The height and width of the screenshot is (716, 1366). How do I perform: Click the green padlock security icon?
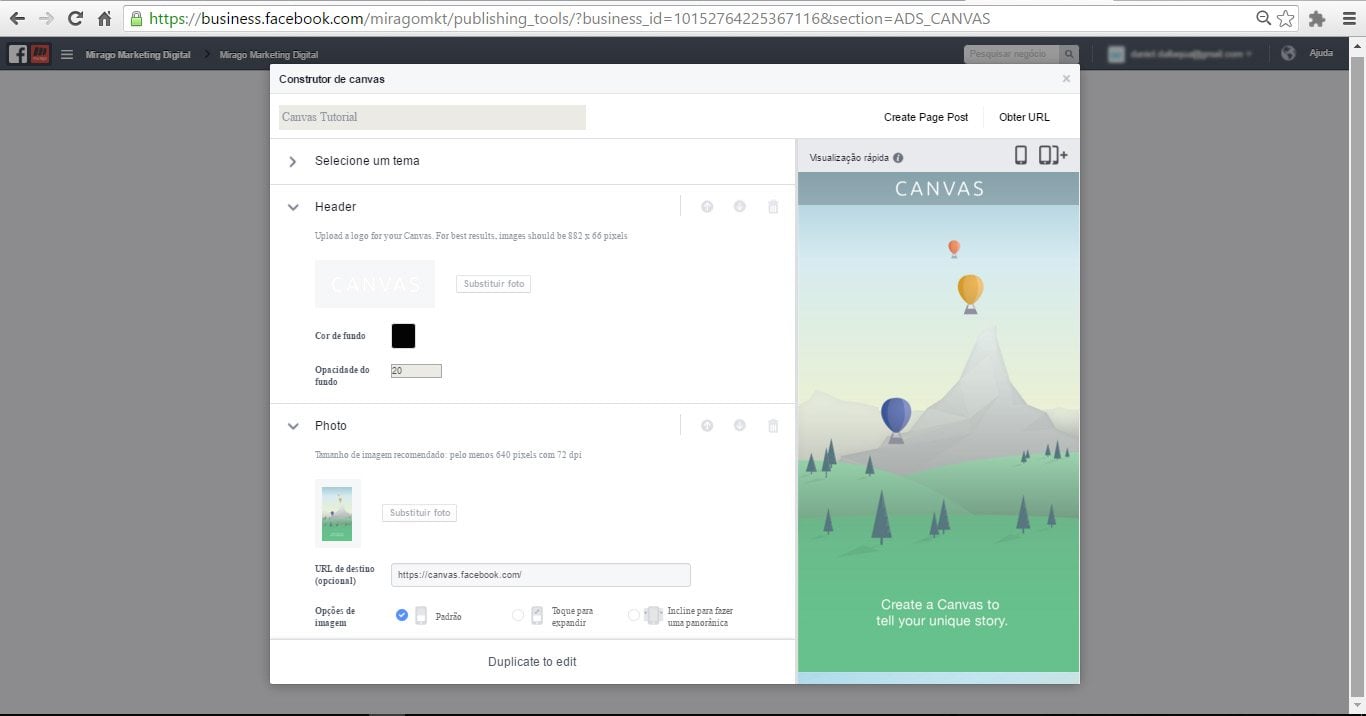pos(136,18)
